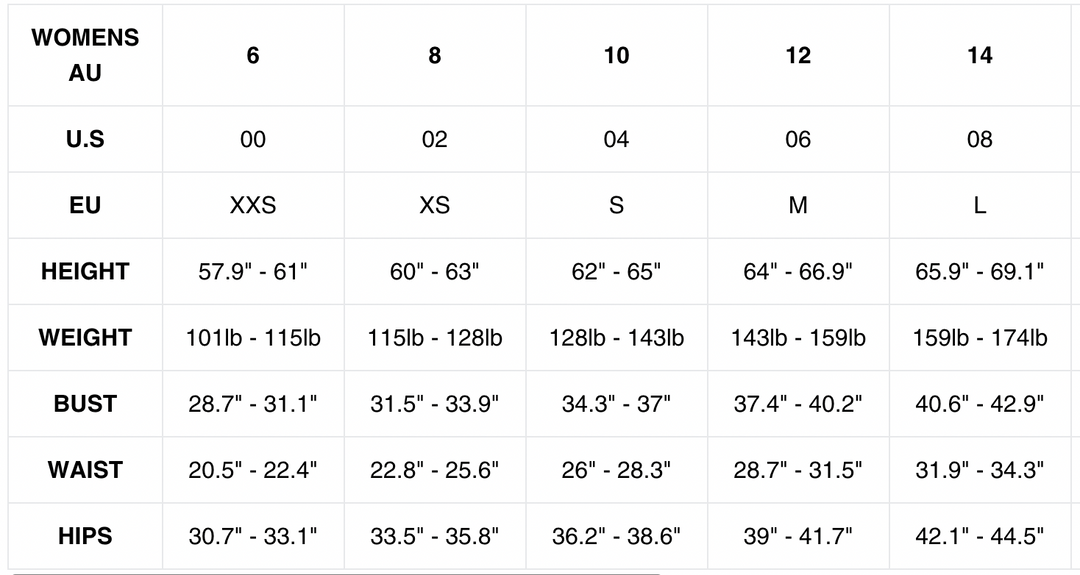The height and width of the screenshot is (575, 1080).
Task: Select the 31.9" - 34.3" waist cell
Action: tap(979, 469)
